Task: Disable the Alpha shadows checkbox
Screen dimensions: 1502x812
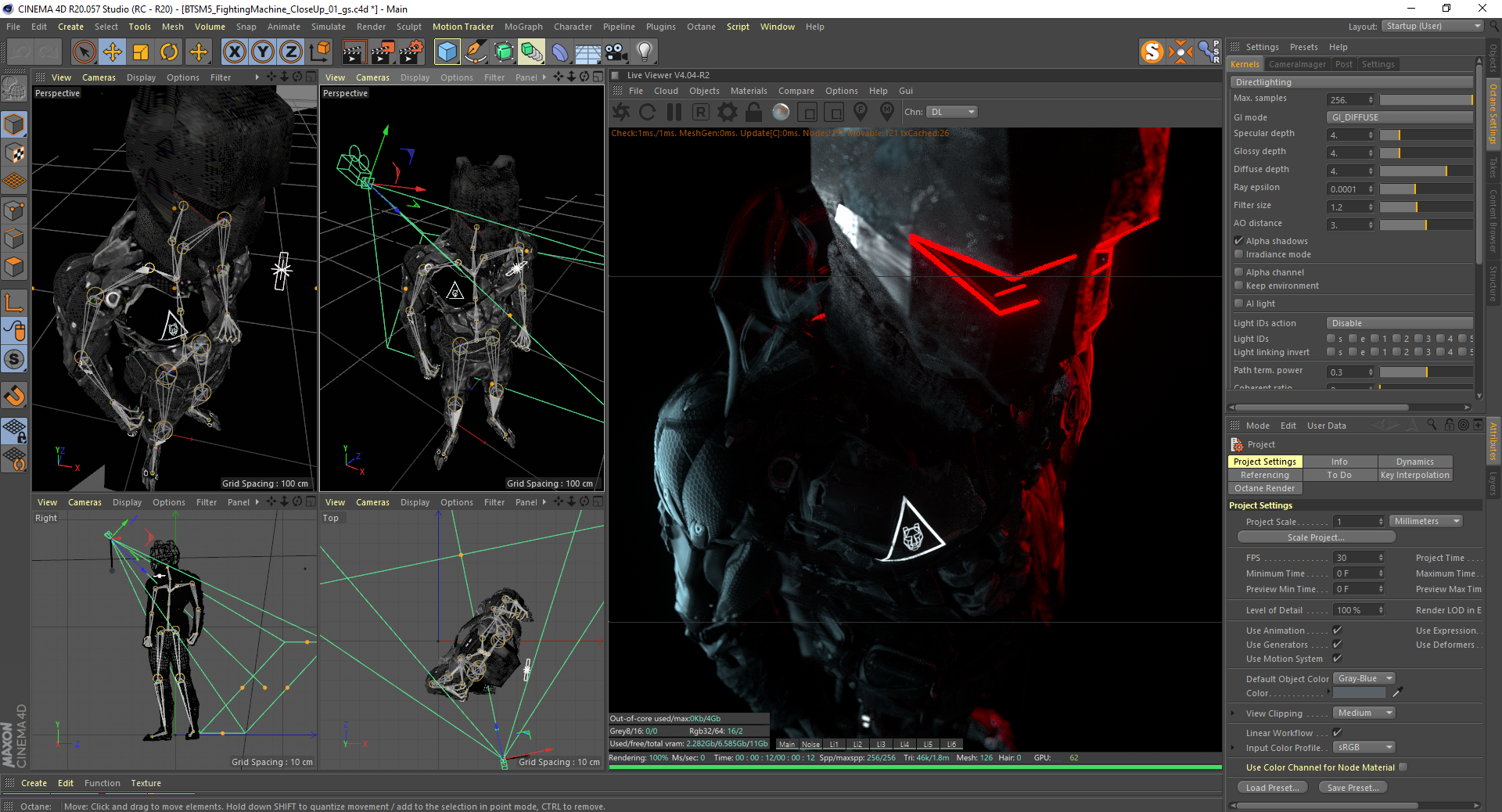Action: [1238, 241]
